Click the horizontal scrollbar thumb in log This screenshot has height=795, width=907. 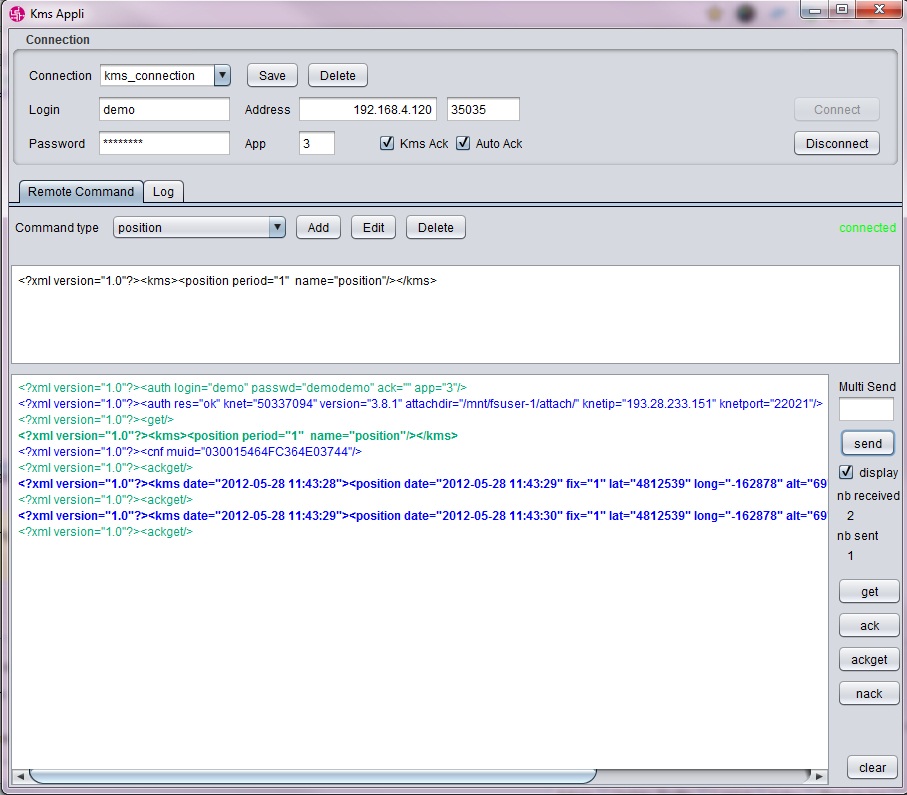[312, 776]
